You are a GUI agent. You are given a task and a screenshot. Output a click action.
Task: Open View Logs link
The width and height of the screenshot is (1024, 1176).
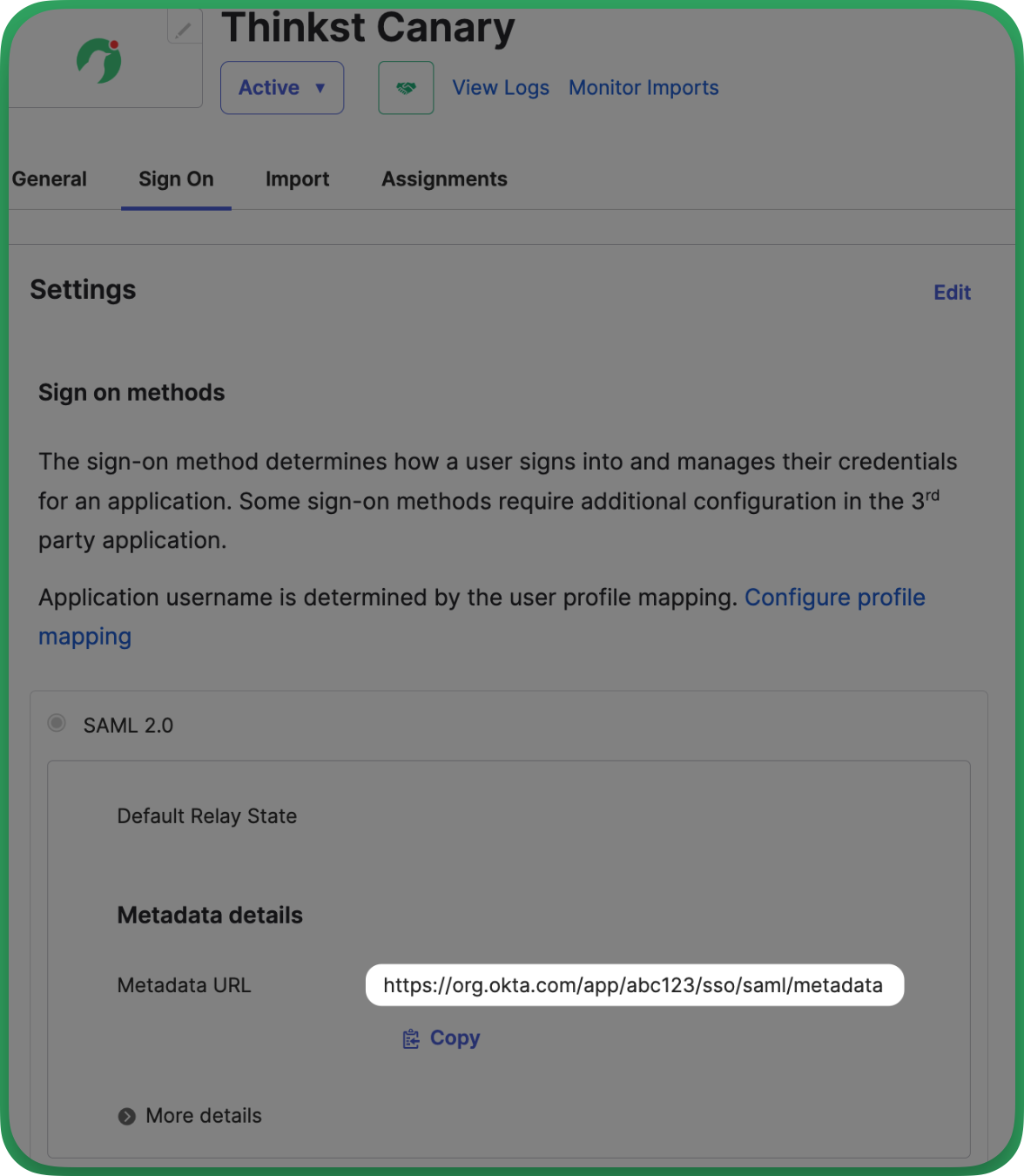point(501,88)
